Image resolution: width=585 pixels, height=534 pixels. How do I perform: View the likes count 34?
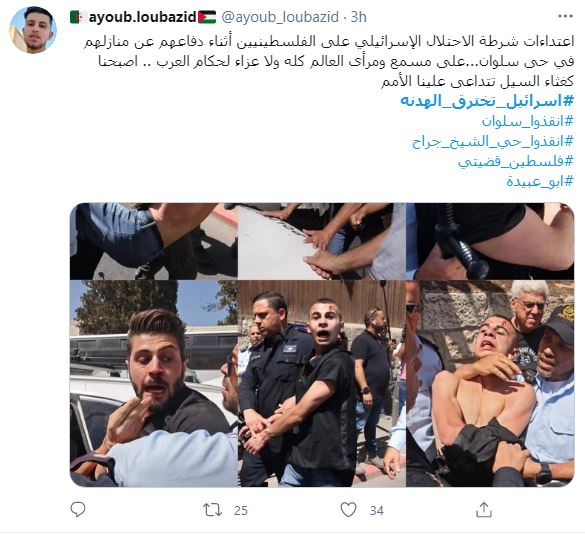376,510
